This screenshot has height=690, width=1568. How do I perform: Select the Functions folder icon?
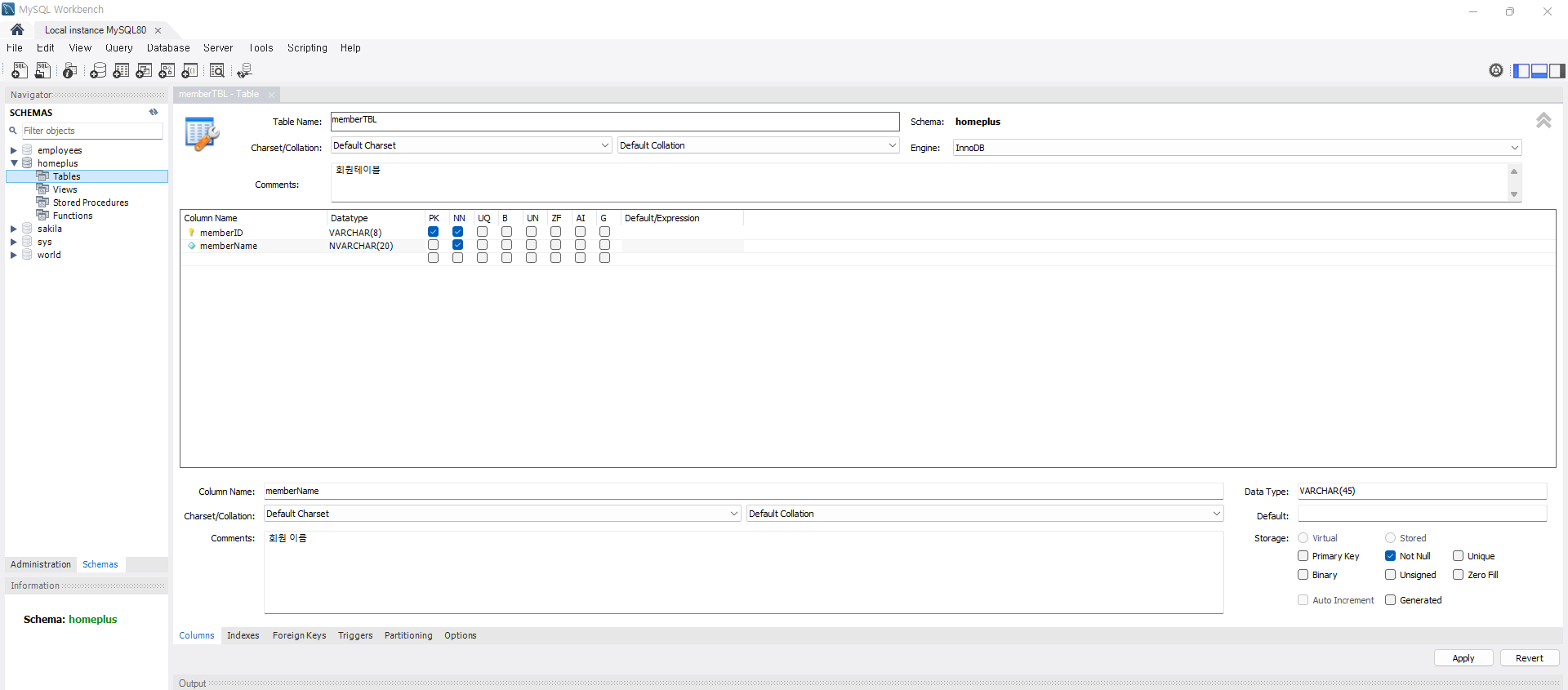(43, 216)
